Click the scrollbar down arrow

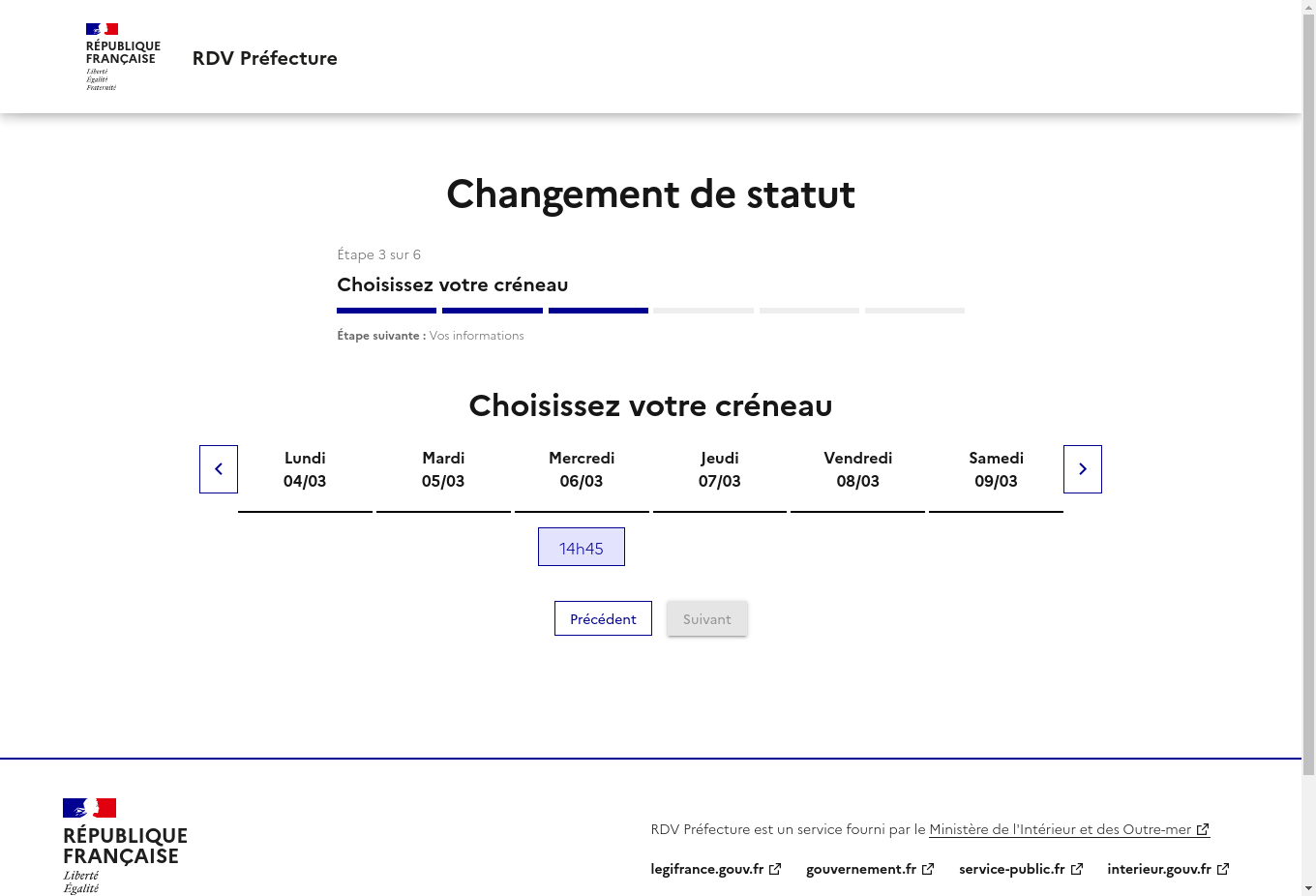pos(1308,888)
